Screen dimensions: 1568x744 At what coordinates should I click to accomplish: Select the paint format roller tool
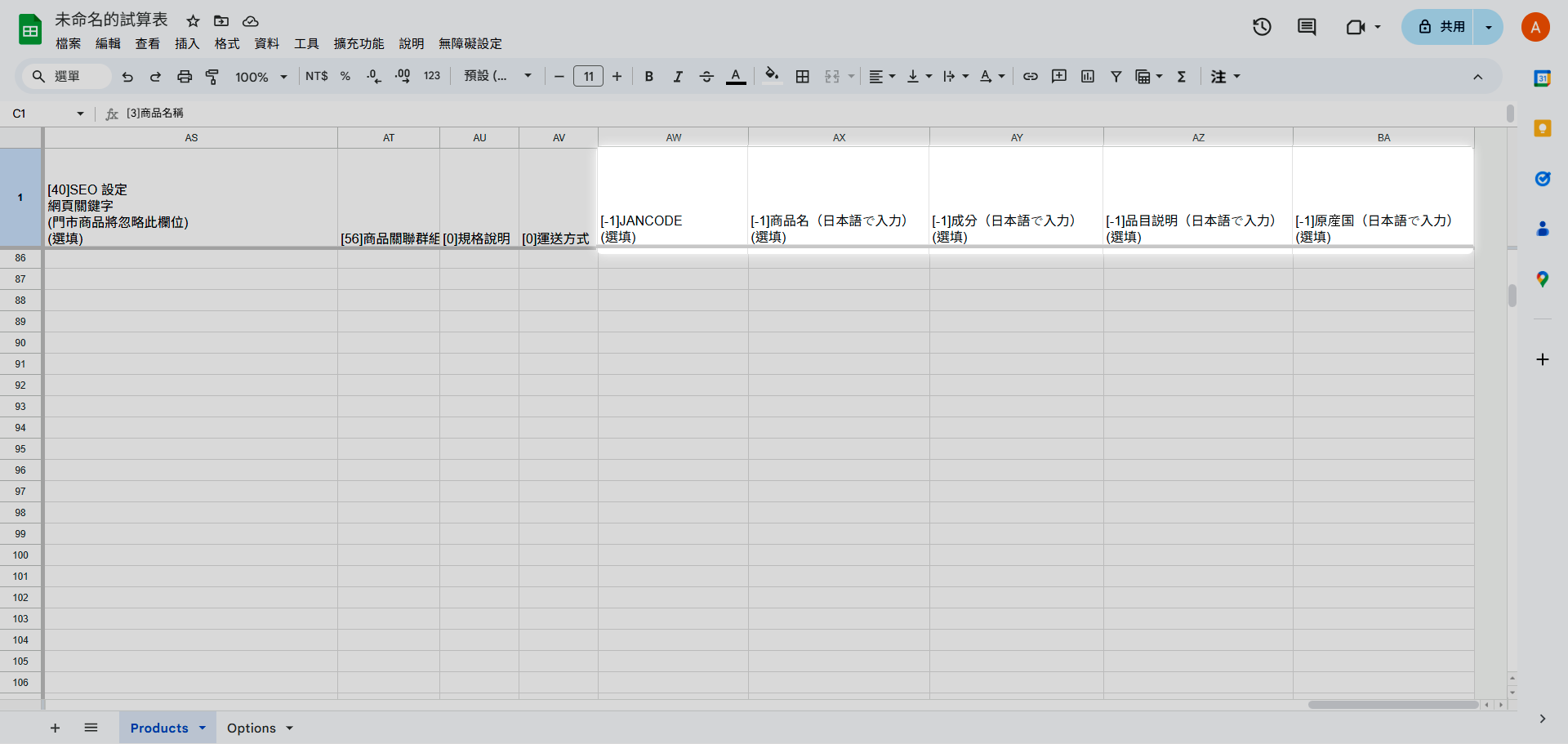point(212,77)
